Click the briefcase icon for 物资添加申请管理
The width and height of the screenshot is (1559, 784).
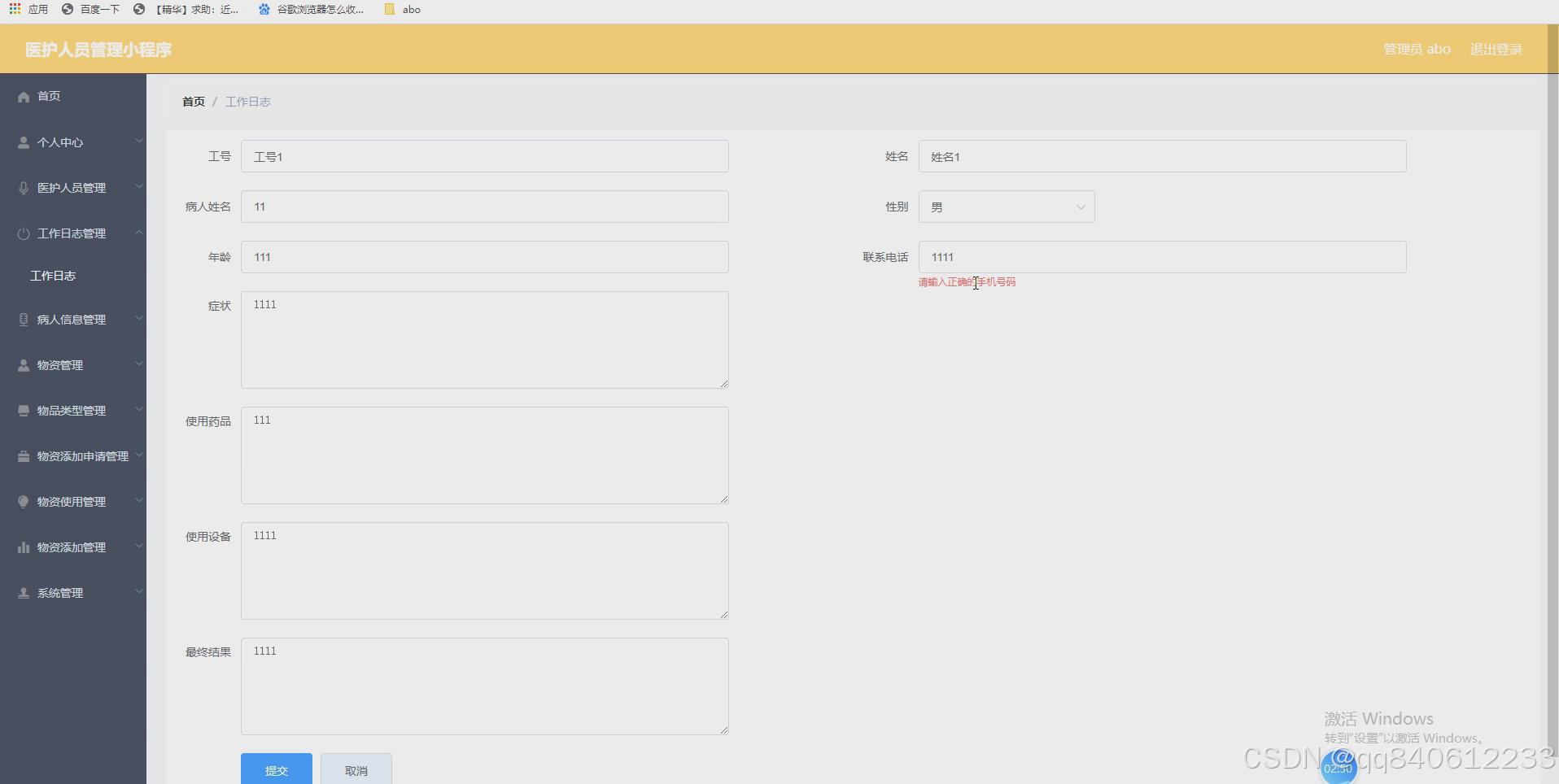[x=24, y=456]
